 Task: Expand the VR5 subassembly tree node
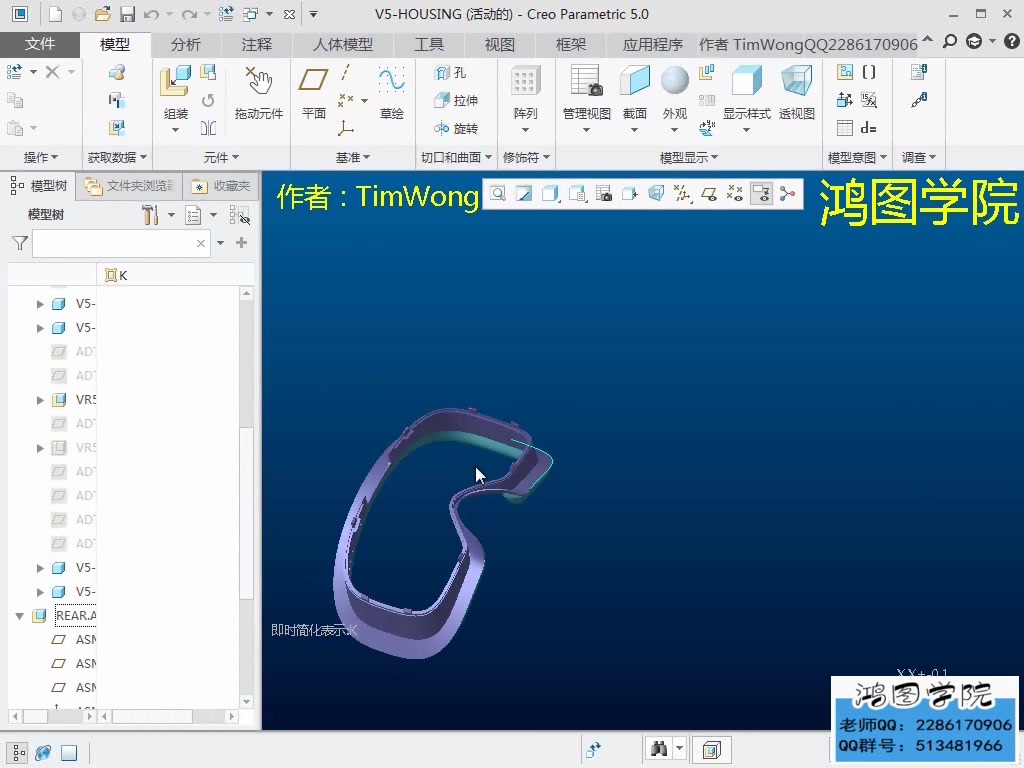coord(40,400)
